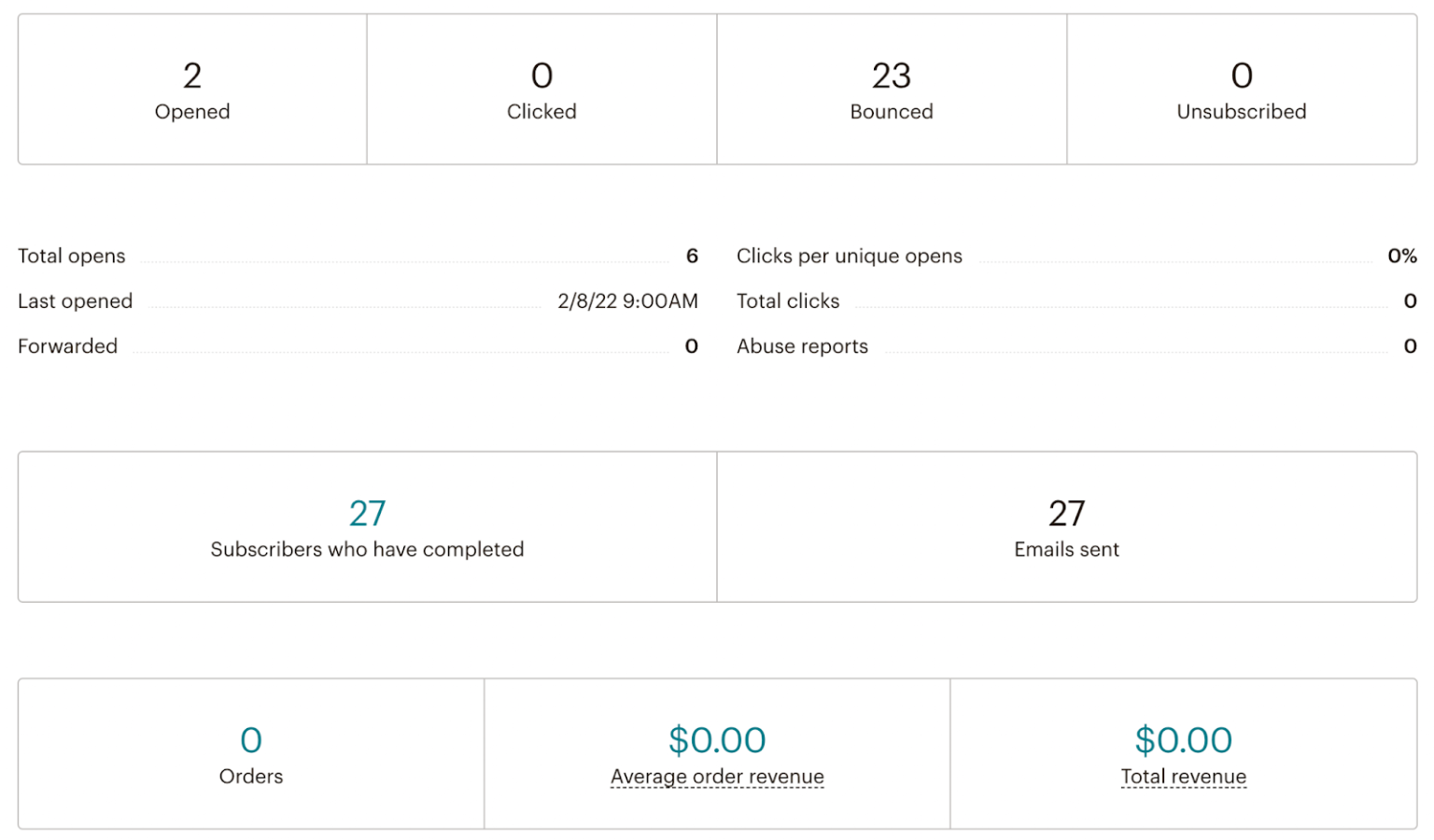Select the Unsubscribed stat card
The width and height of the screenshot is (1434, 840).
point(1241,89)
